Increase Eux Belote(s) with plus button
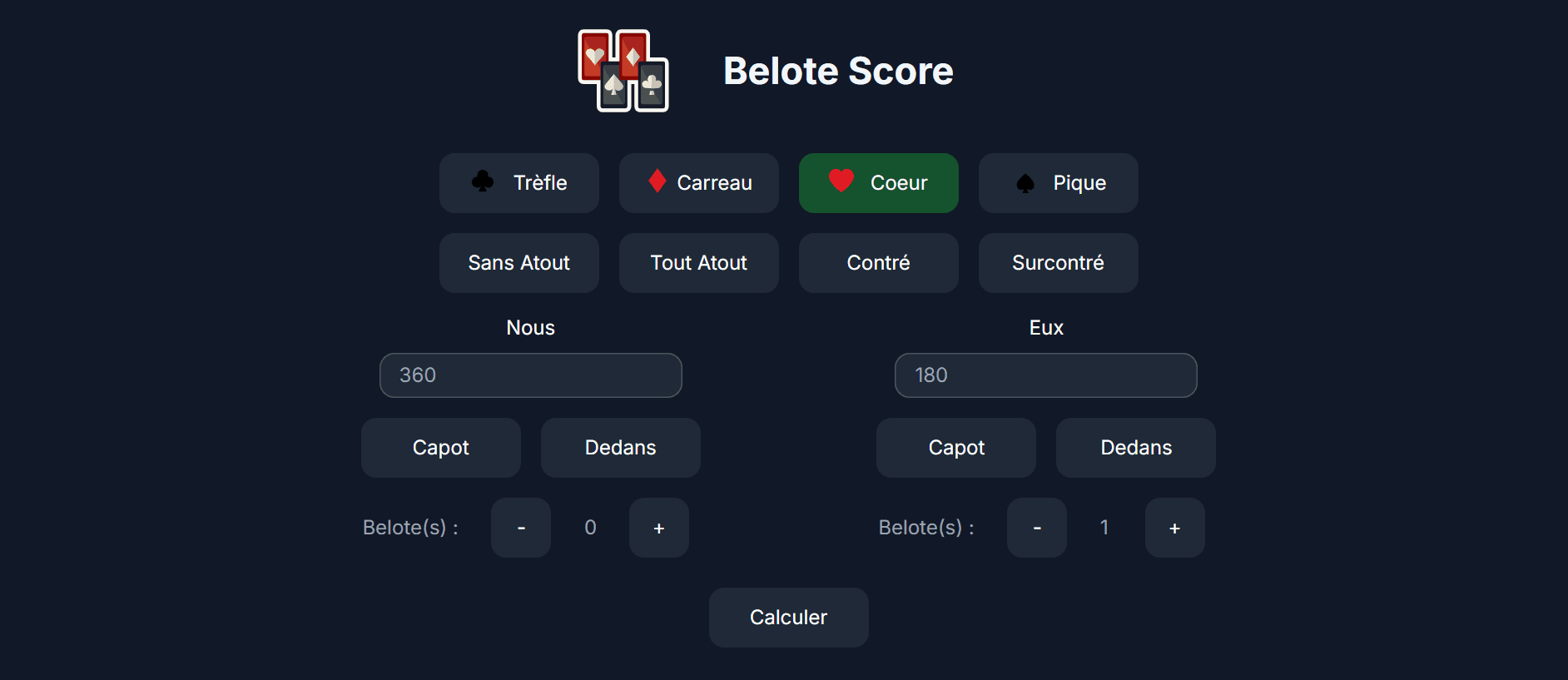The width and height of the screenshot is (1568, 680). tap(1175, 527)
